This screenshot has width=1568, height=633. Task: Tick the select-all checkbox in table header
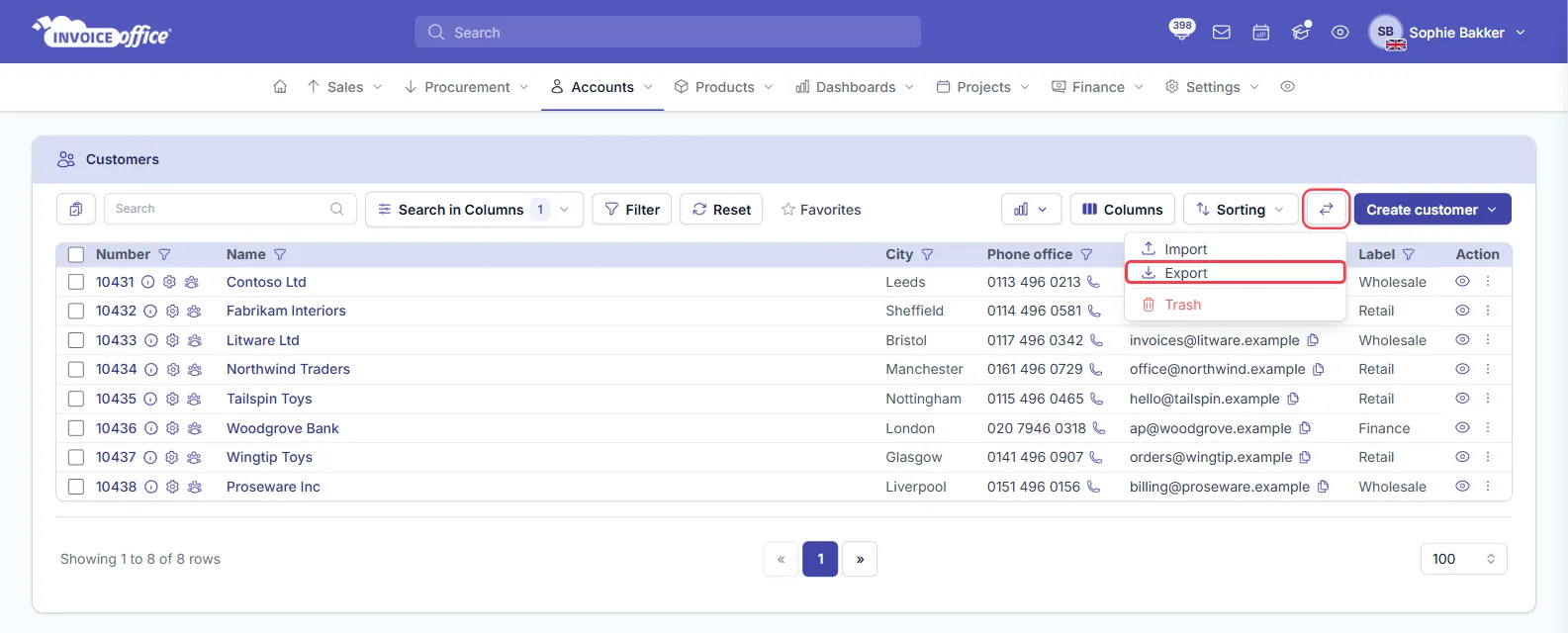click(76, 254)
